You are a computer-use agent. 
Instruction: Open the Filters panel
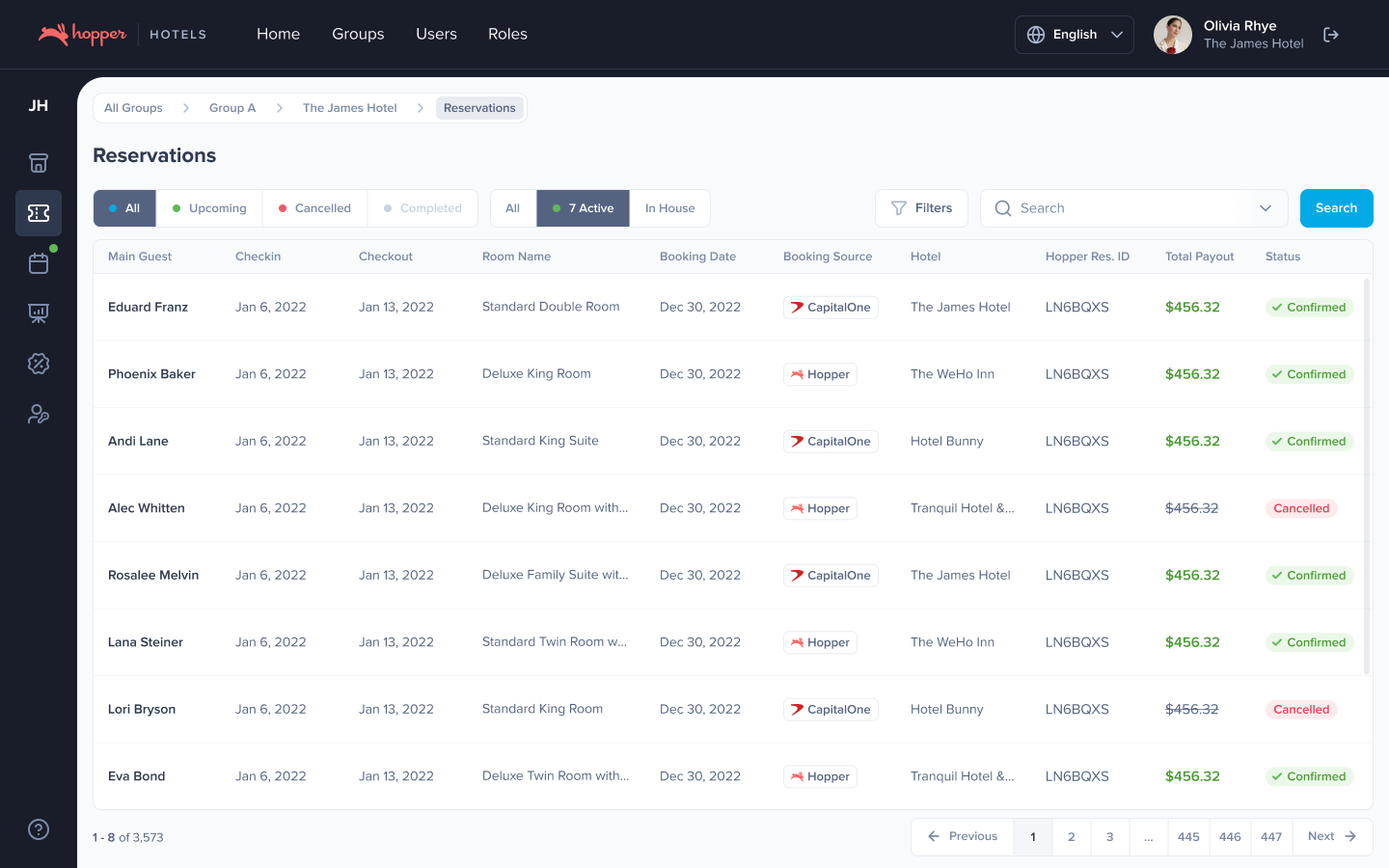921,208
